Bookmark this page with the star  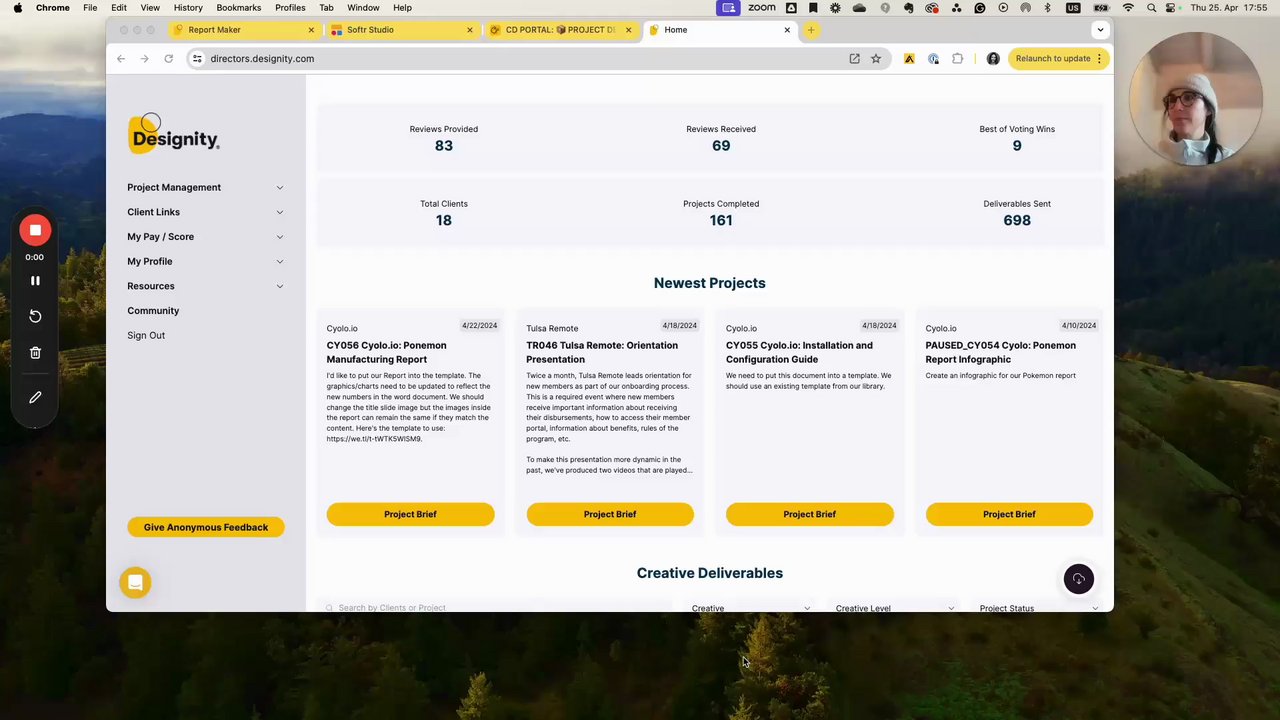876,59
